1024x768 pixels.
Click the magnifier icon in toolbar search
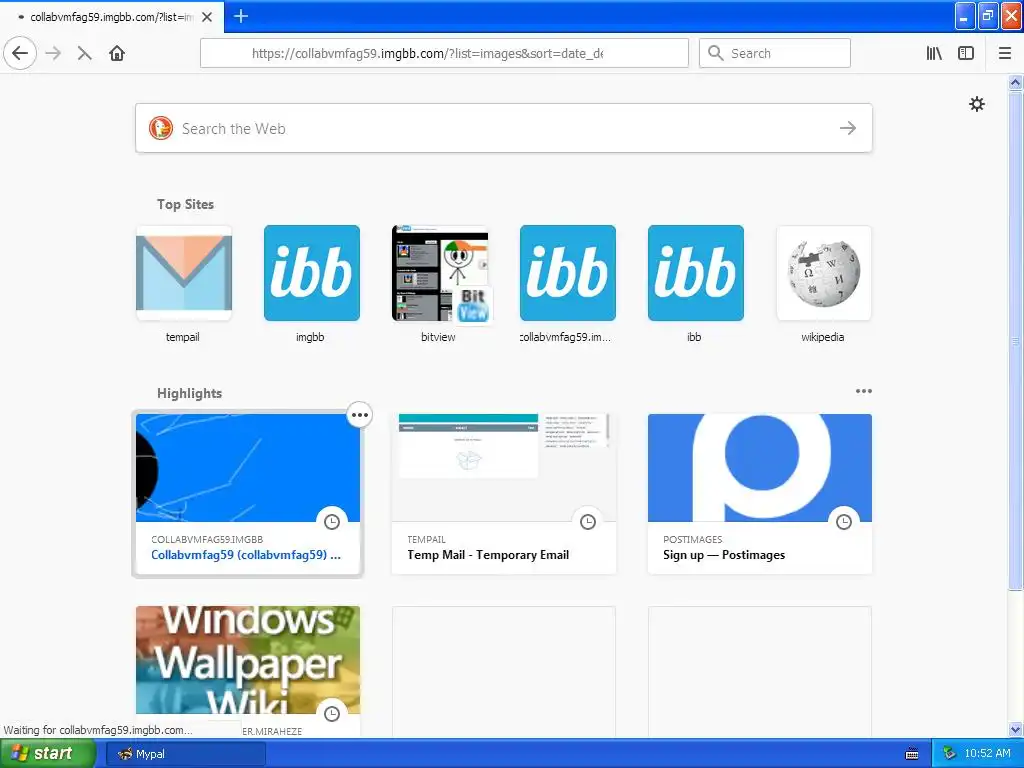point(716,53)
